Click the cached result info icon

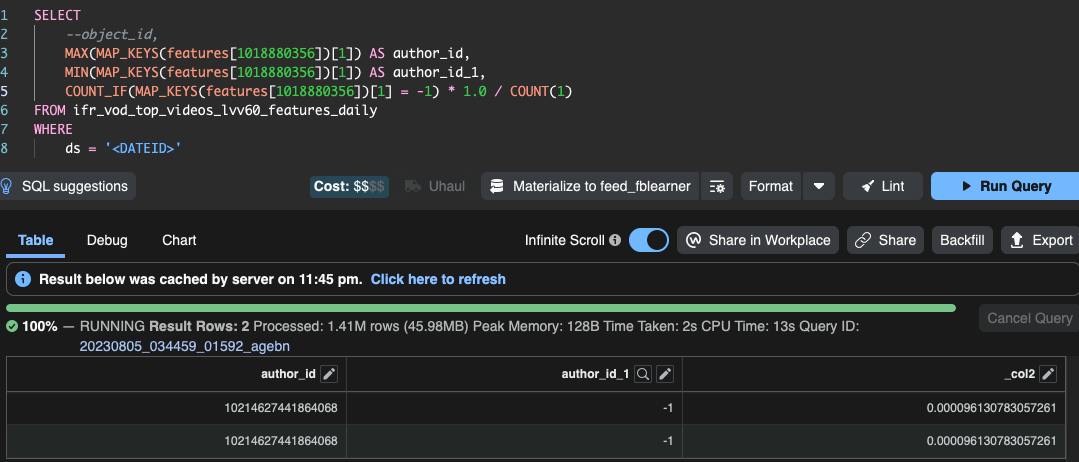click(23, 279)
